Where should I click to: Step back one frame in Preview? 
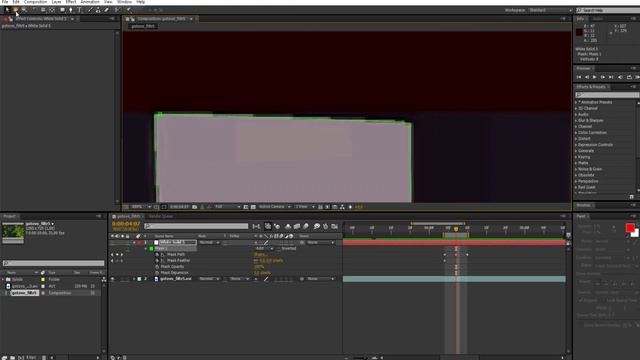pos(587,77)
